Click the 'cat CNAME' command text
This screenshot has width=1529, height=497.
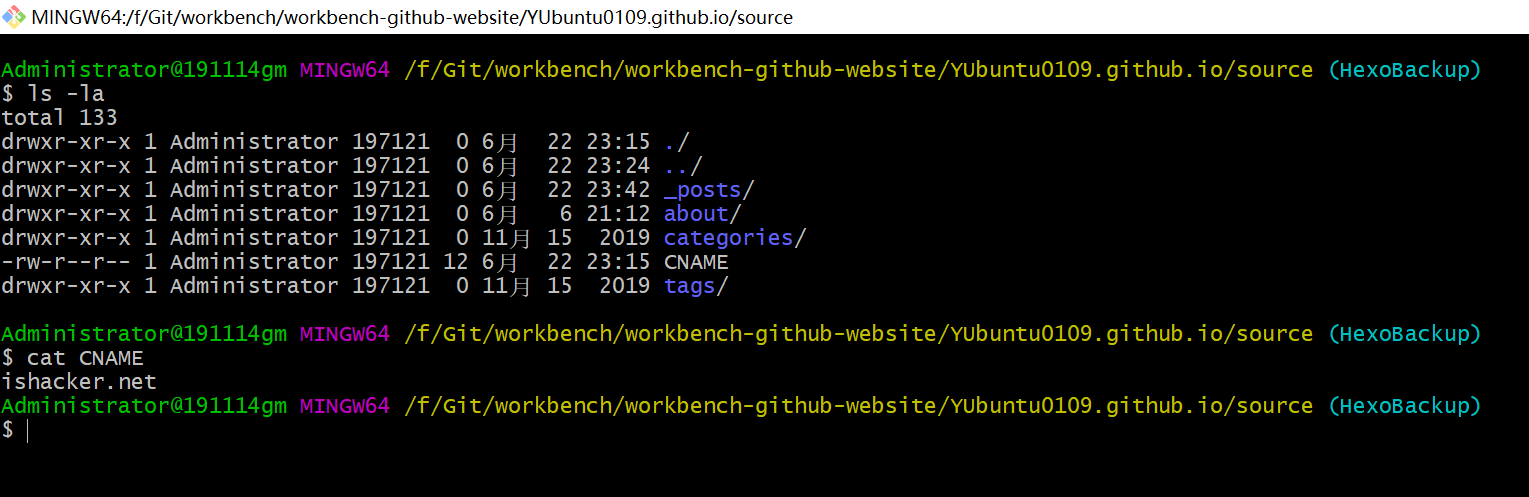tap(82, 358)
